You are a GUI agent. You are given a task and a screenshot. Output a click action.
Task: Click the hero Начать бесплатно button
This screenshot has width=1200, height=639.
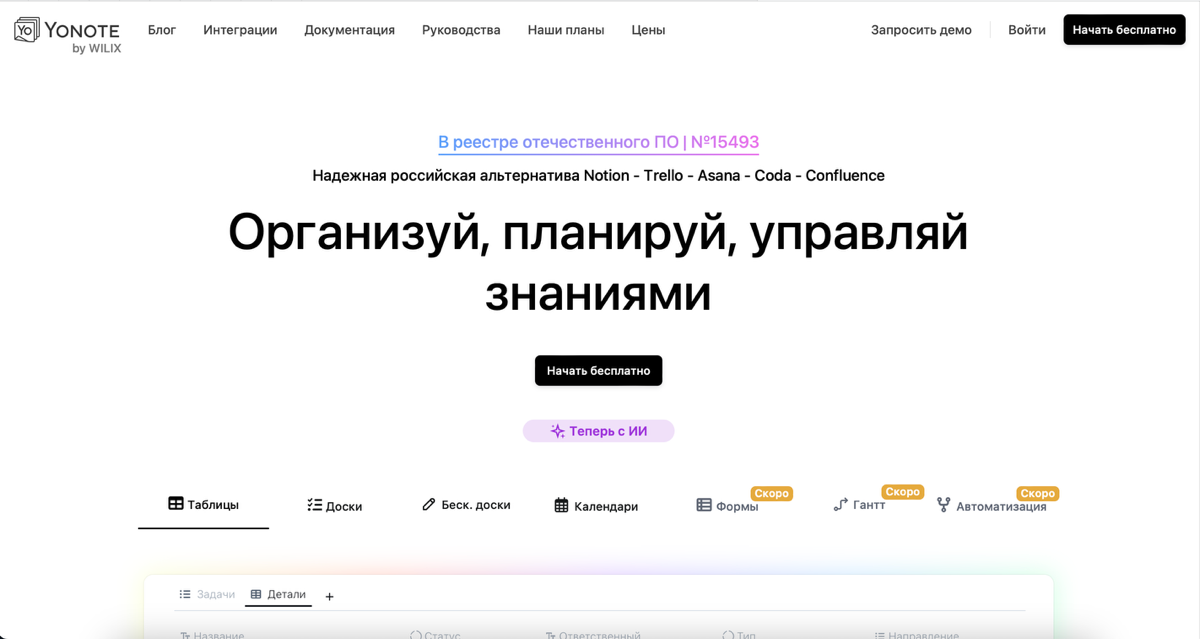(598, 370)
